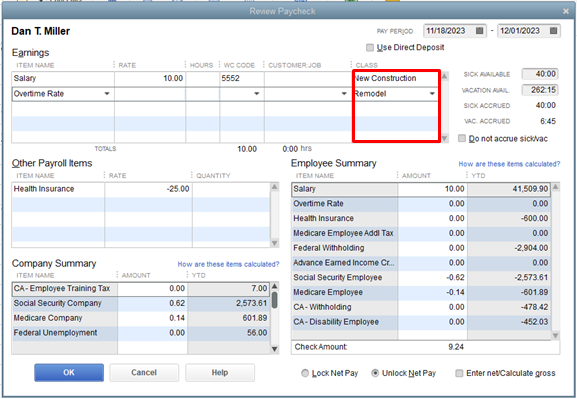
Task: Select Federal Unemployment row
Action: (141, 333)
